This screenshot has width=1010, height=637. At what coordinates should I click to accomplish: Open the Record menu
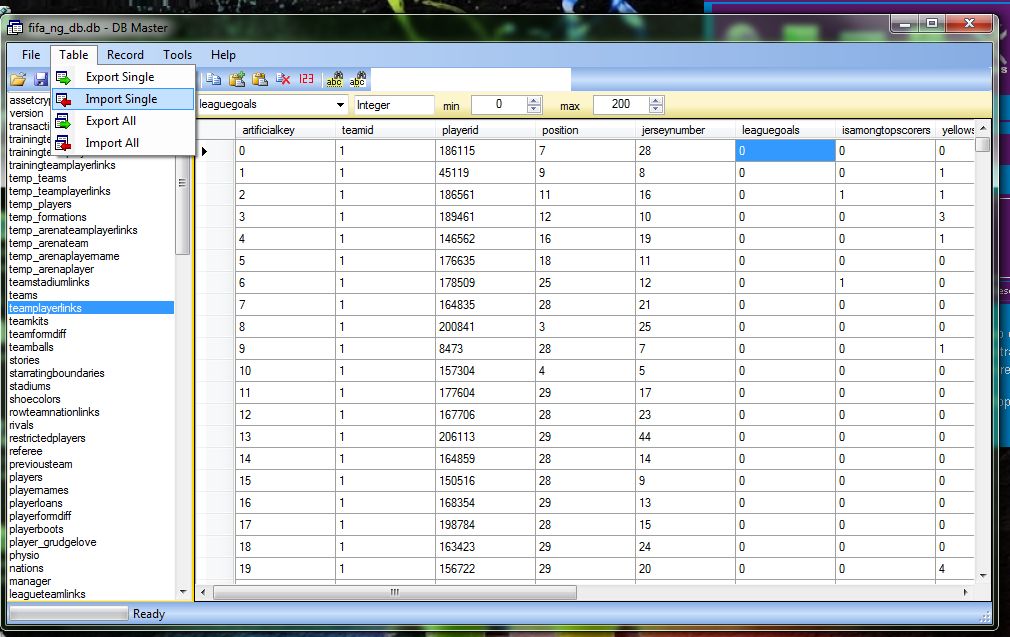[x=125, y=55]
